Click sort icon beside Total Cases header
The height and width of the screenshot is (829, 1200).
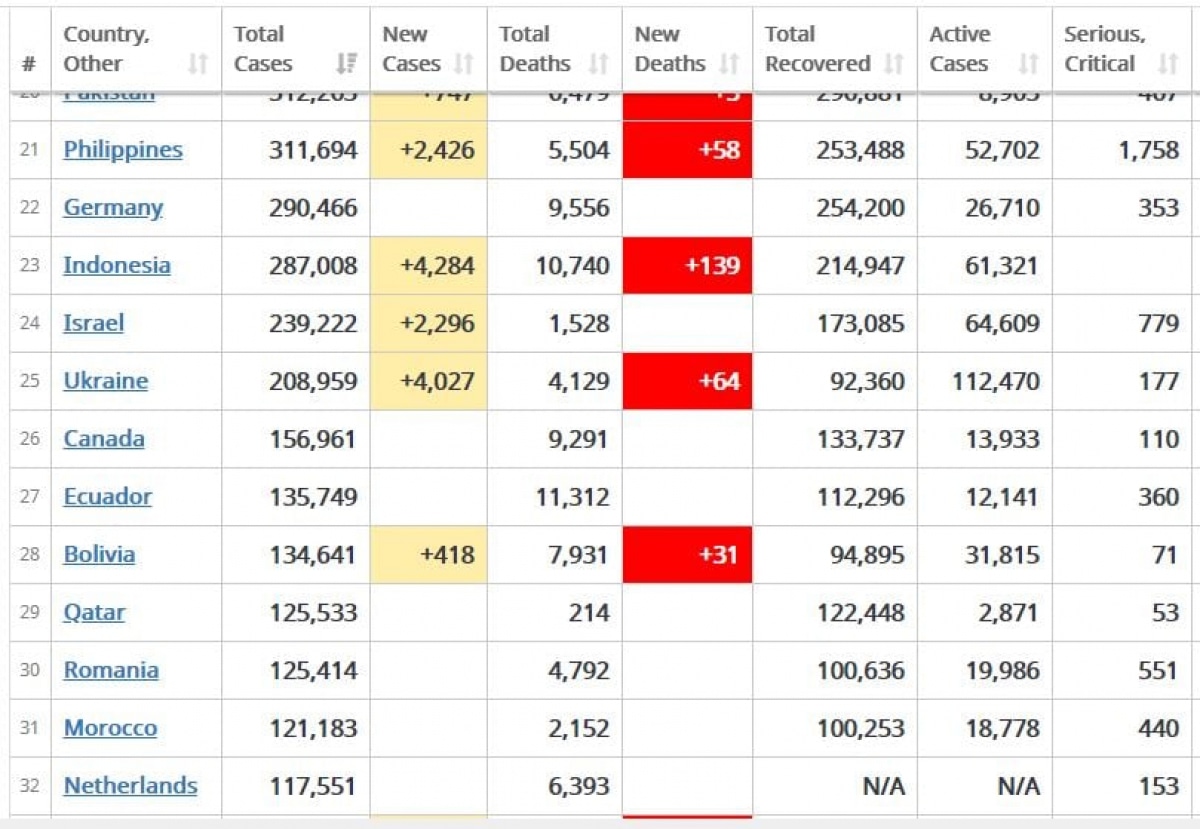(346, 64)
